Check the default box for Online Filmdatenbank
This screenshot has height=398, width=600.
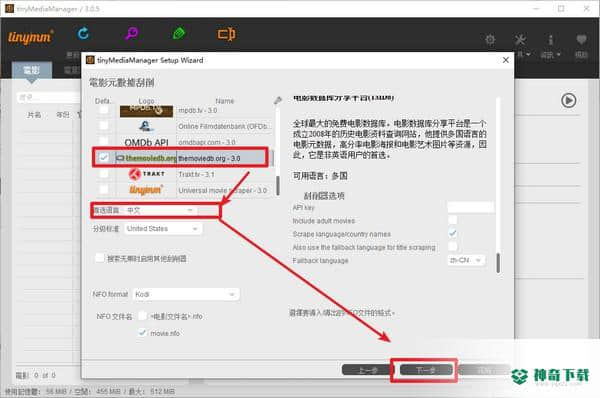click(x=103, y=126)
